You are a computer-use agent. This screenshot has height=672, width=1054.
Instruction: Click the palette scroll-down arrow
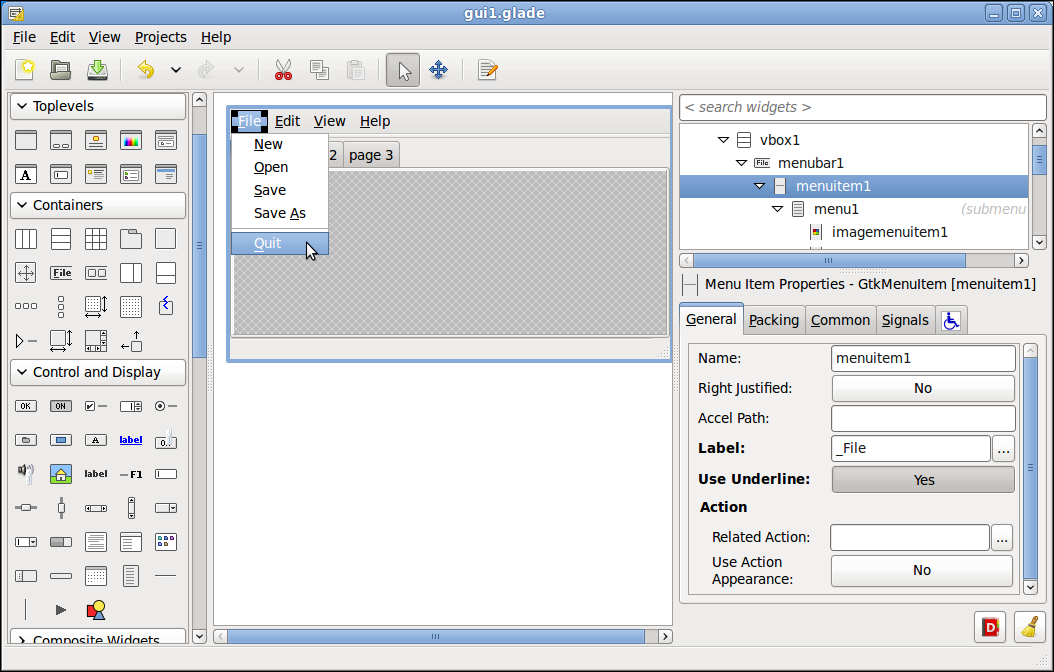pyautogui.click(x=199, y=636)
